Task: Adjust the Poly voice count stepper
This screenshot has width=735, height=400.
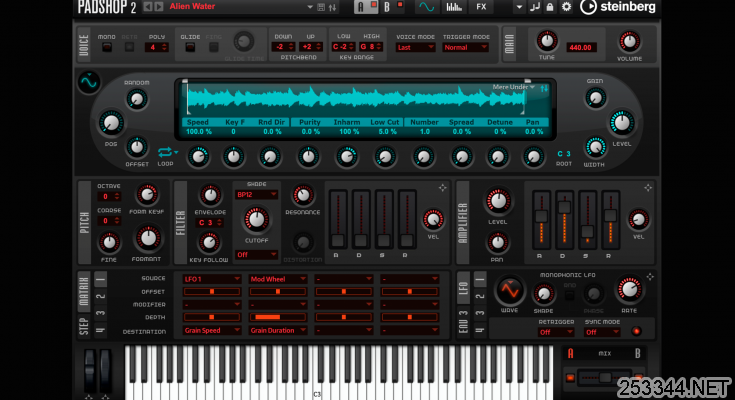Action: tap(164, 47)
